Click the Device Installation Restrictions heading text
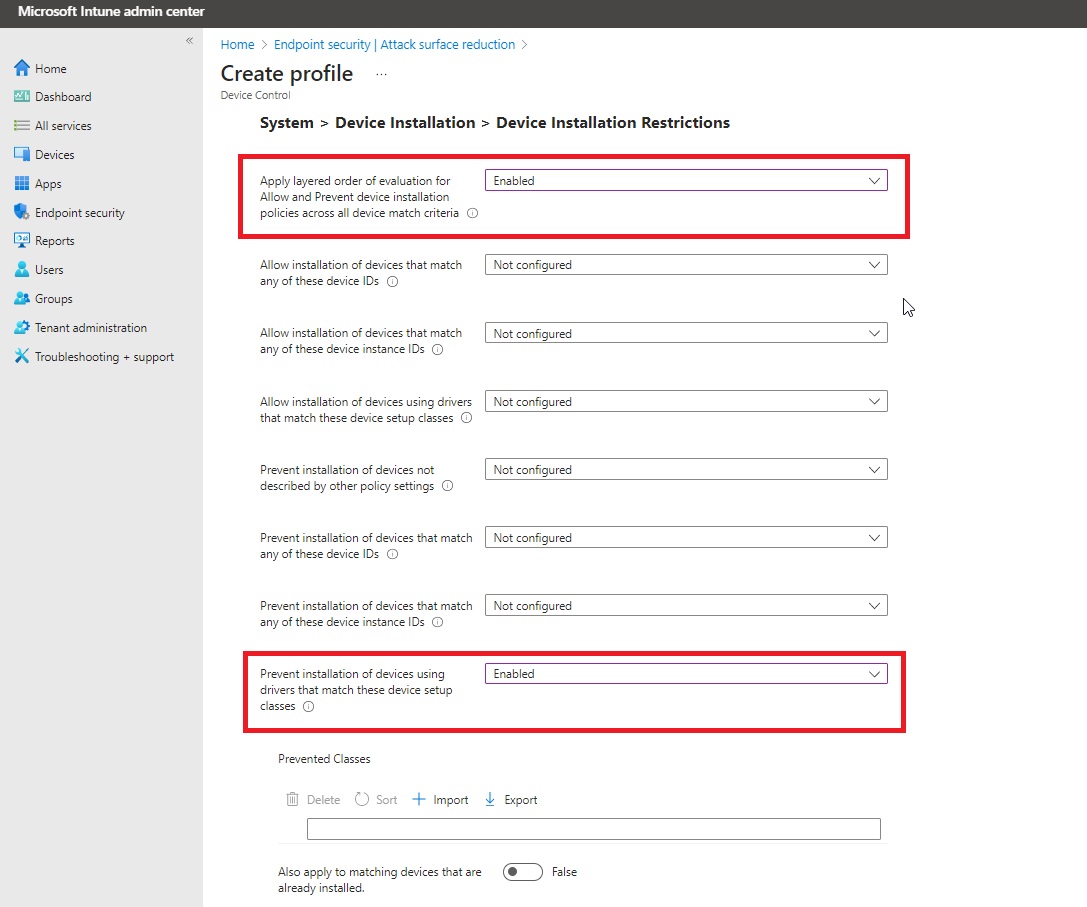Screen dimensions: 1087x907 click(x=613, y=123)
